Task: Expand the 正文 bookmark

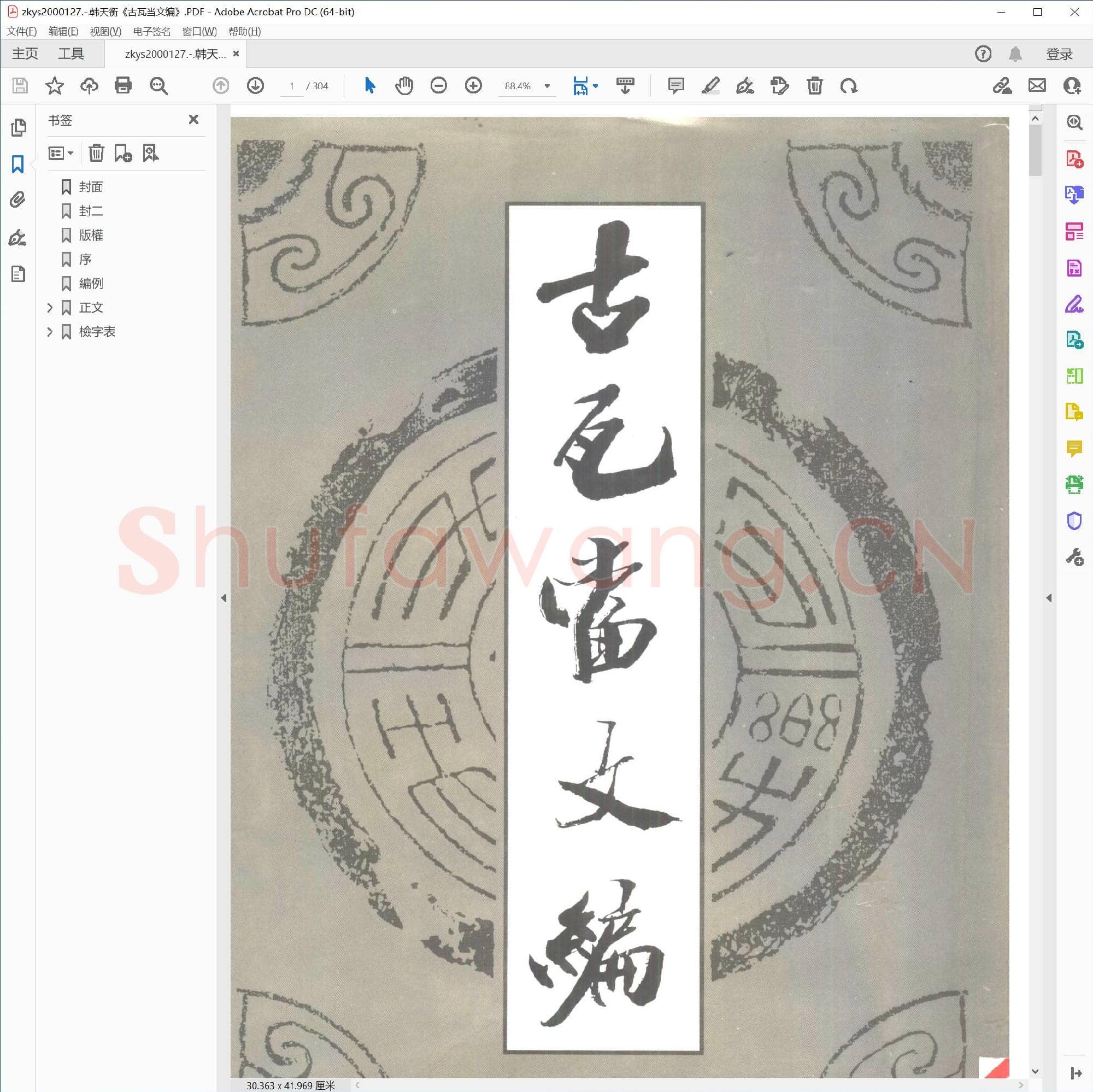Action: click(50, 308)
